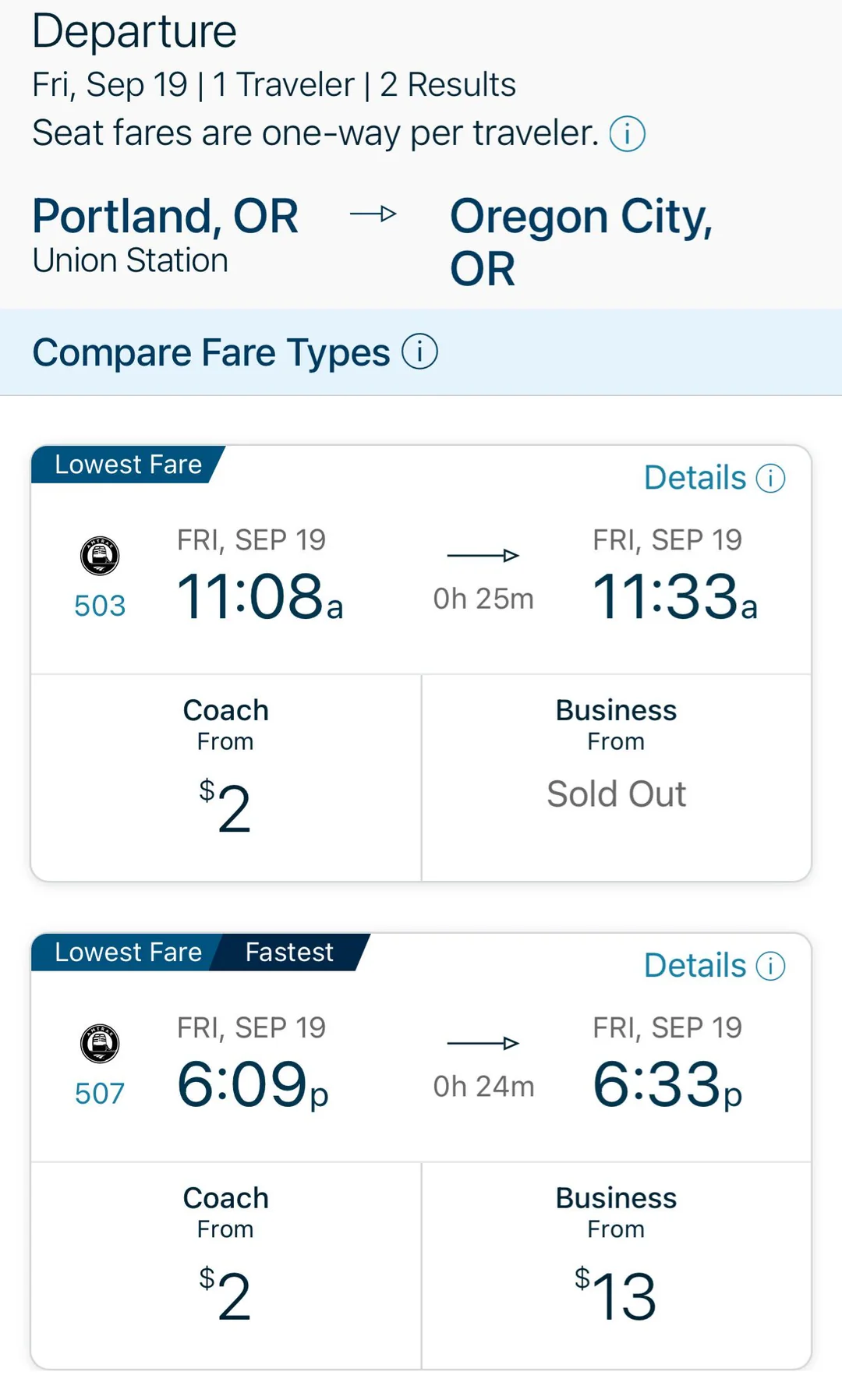This screenshot has width=842, height=1400.
Task: Tap the Amtrak logo for train 503
Action: (x=100, y=556)
